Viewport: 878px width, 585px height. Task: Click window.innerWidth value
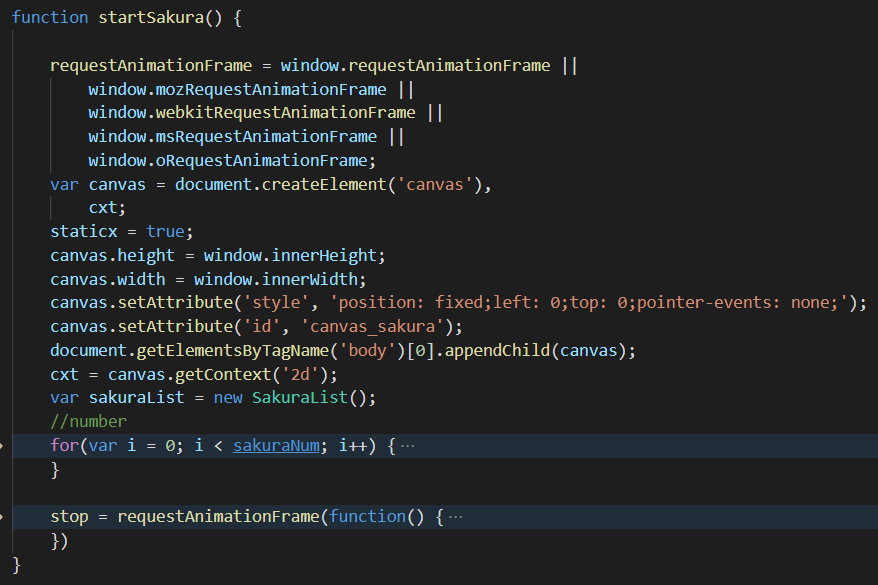click(276, 279)
